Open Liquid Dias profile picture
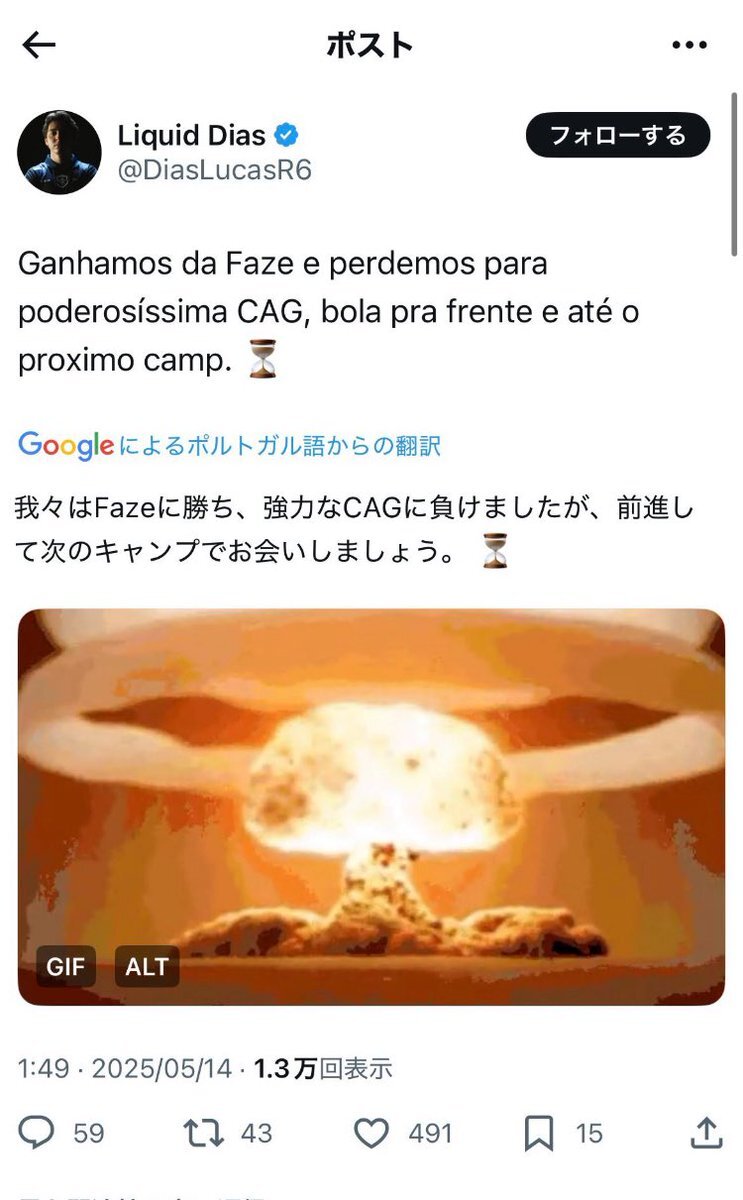743x1200 pixels. click(59, 152)
